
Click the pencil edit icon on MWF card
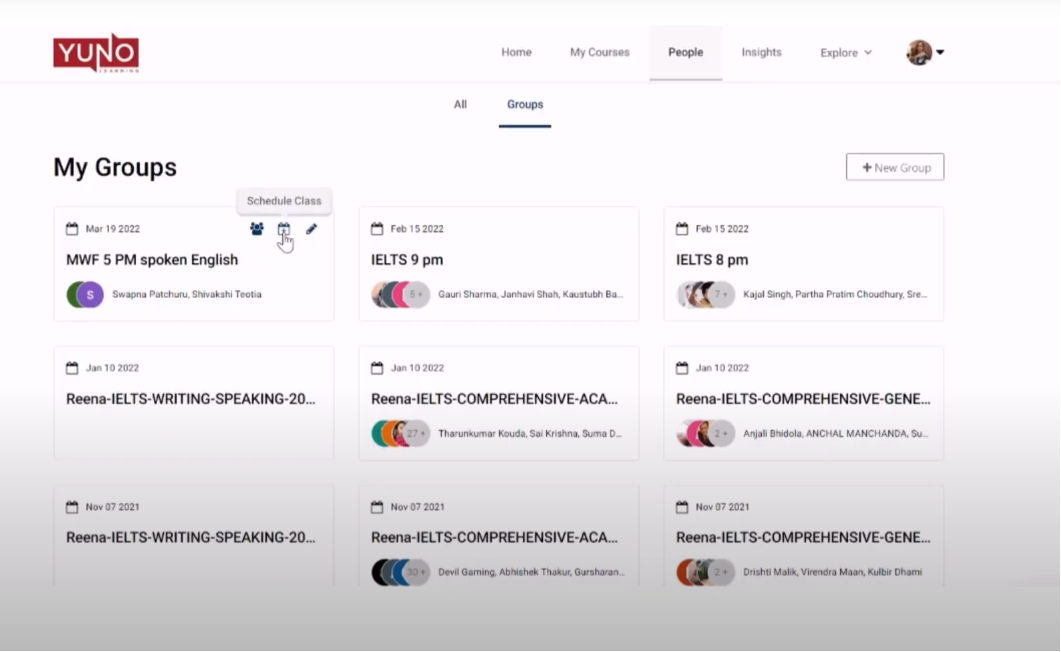tap(311, 229)
